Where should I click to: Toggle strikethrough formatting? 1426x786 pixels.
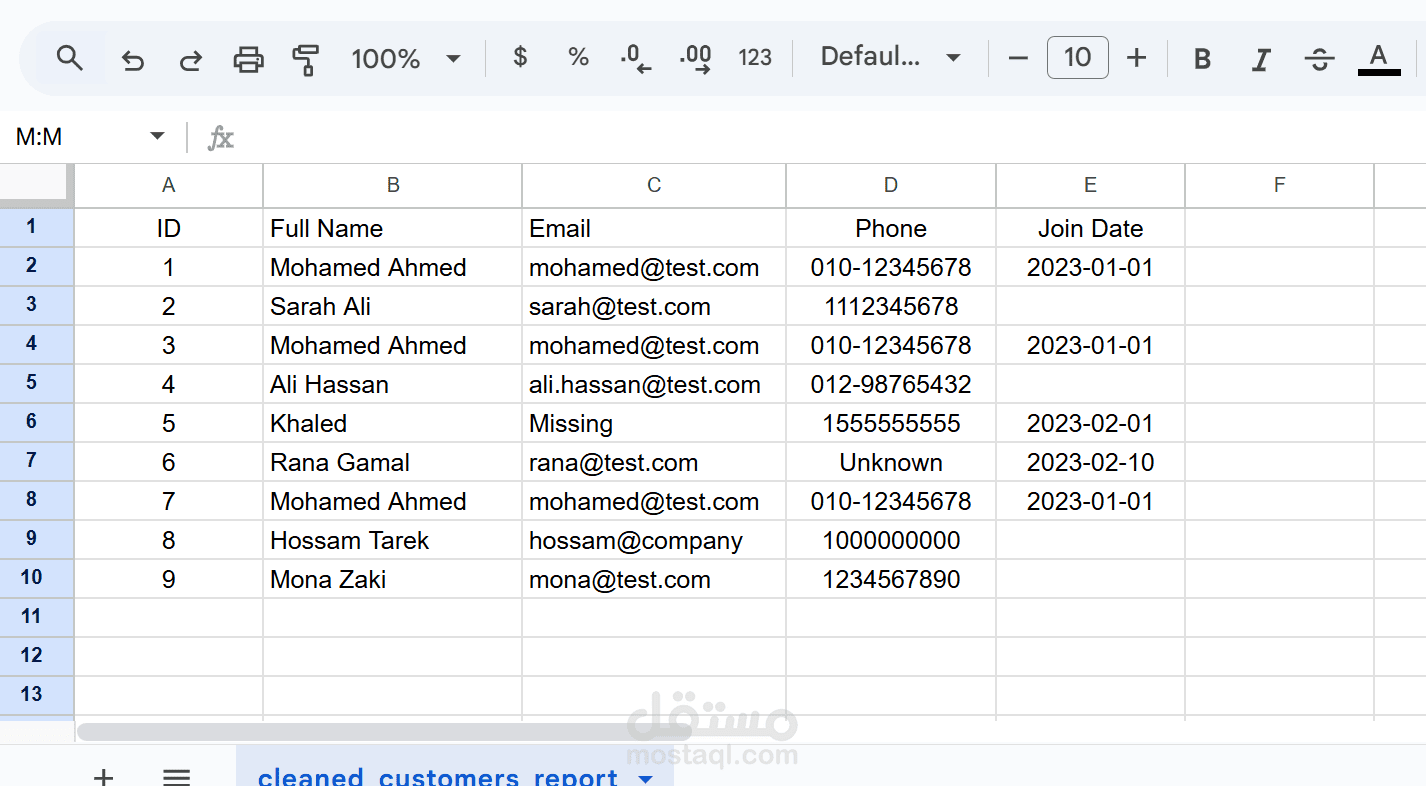coord(1319,59)
